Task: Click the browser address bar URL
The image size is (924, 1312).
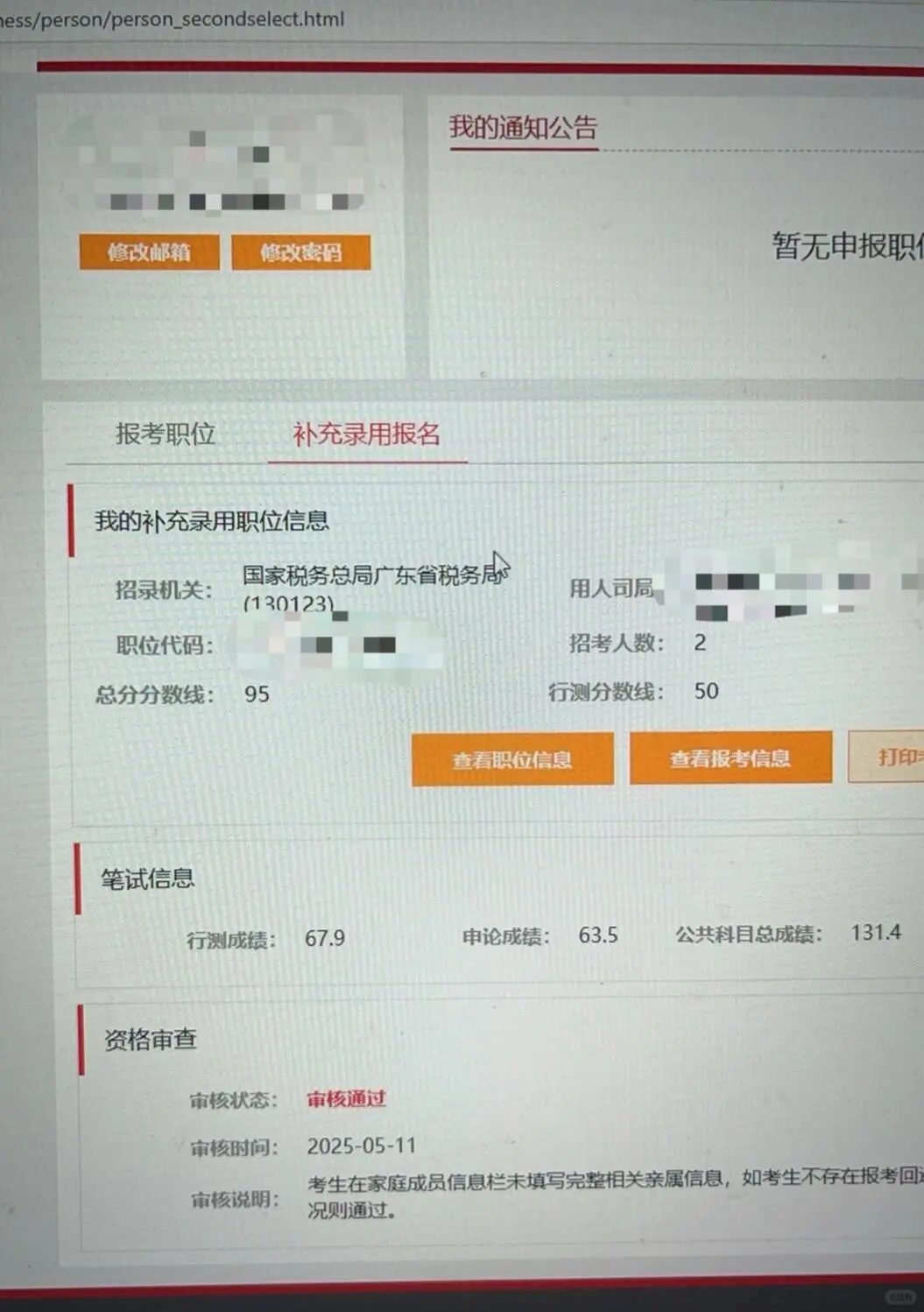Action: (173, 18)
